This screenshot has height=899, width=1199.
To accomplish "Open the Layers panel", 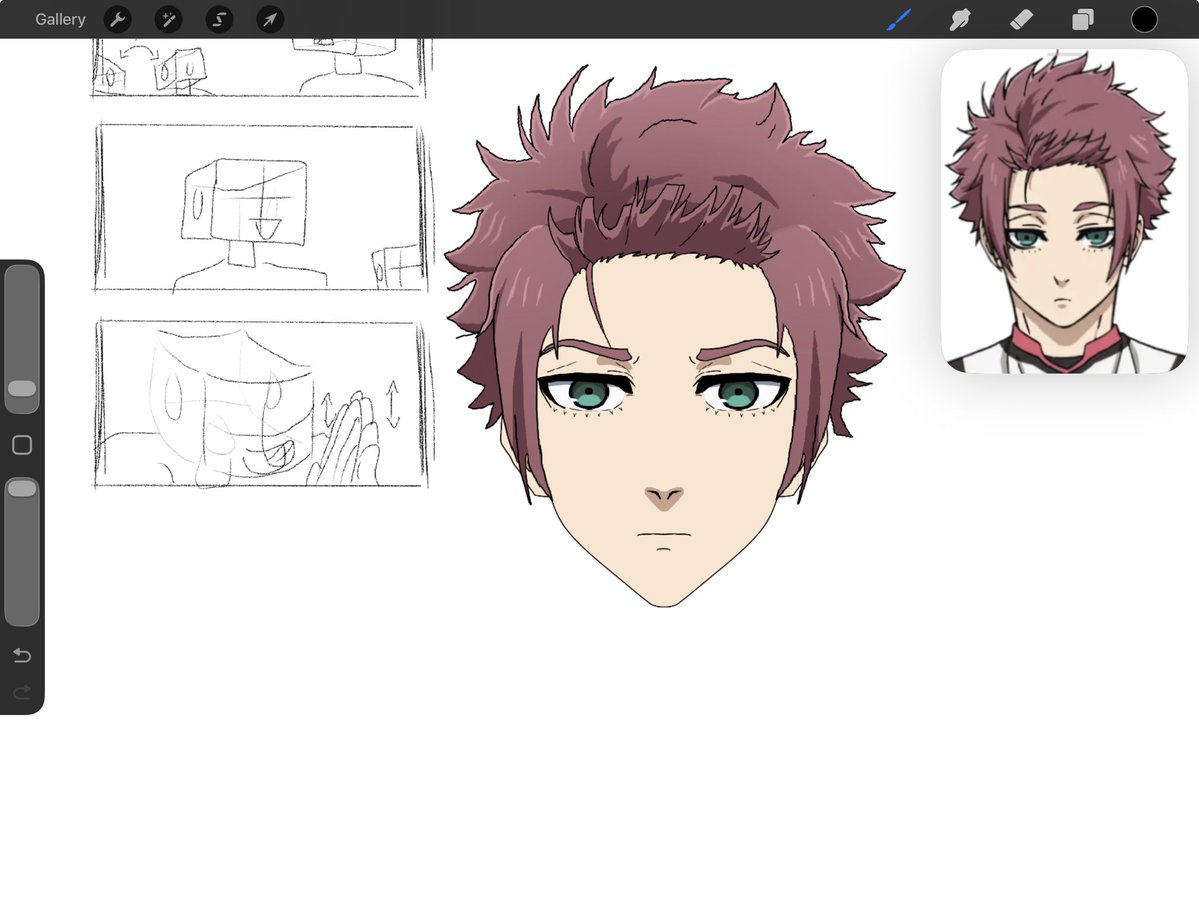I will pos(1083,19).
